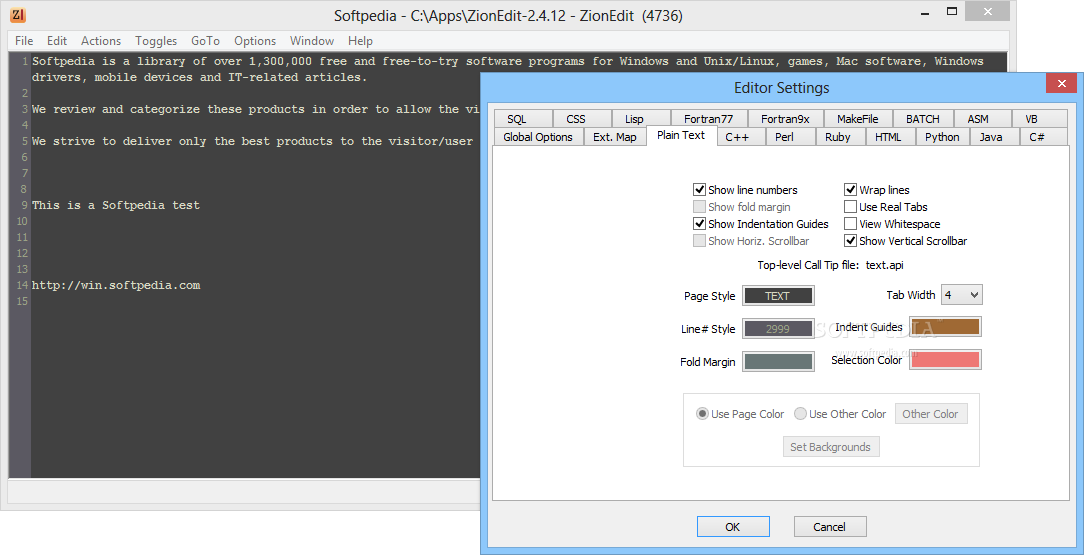Switch to the Python tab

coord(942,137)
